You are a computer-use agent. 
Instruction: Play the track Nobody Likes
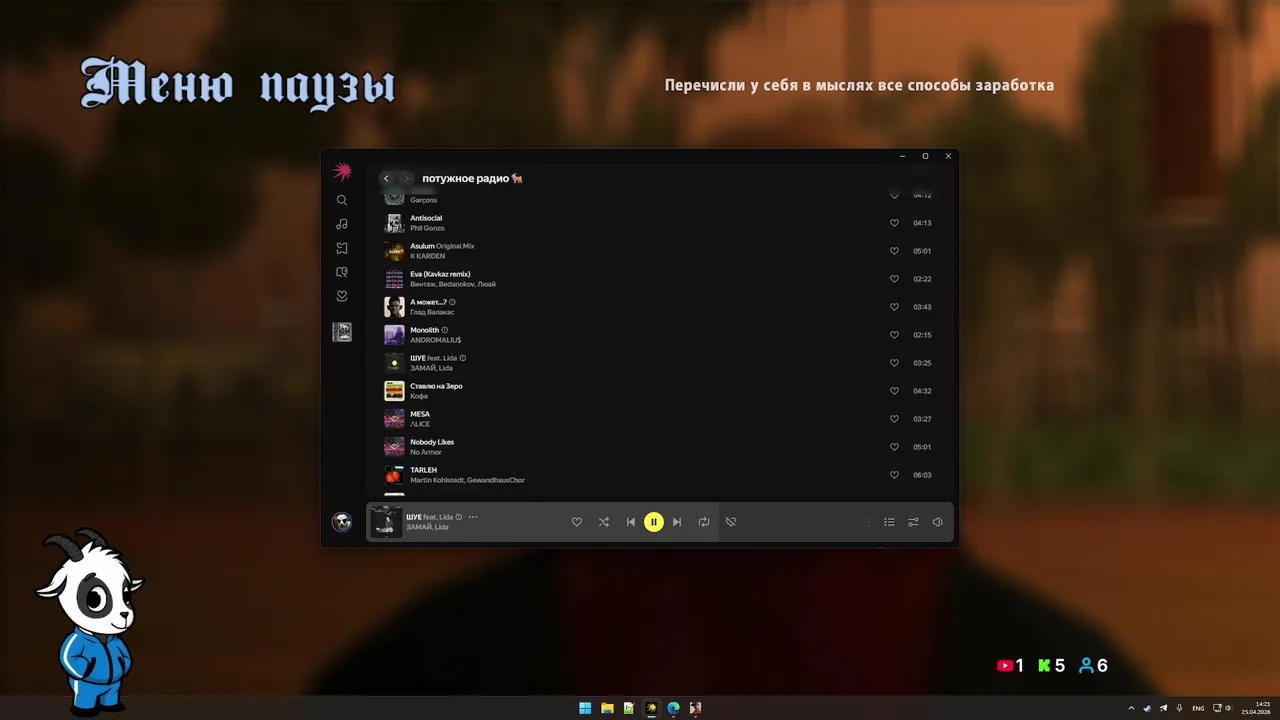(432, 442)
